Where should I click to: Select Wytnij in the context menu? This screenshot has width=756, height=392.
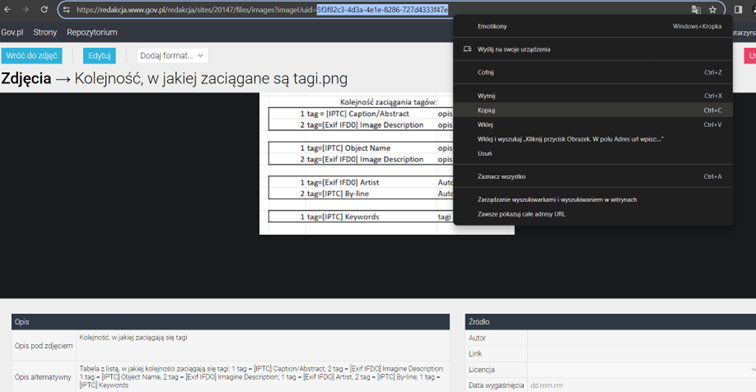tap(593, 96)
